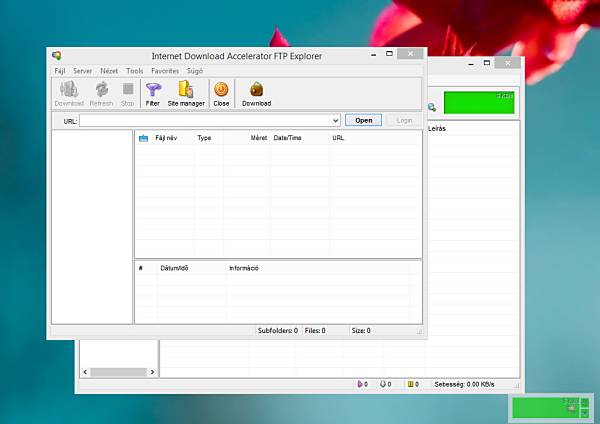Click the FTP Explorer app icon in title bar
The height and width of the screenshot is (424, 600).
click(x=57, y=56)
